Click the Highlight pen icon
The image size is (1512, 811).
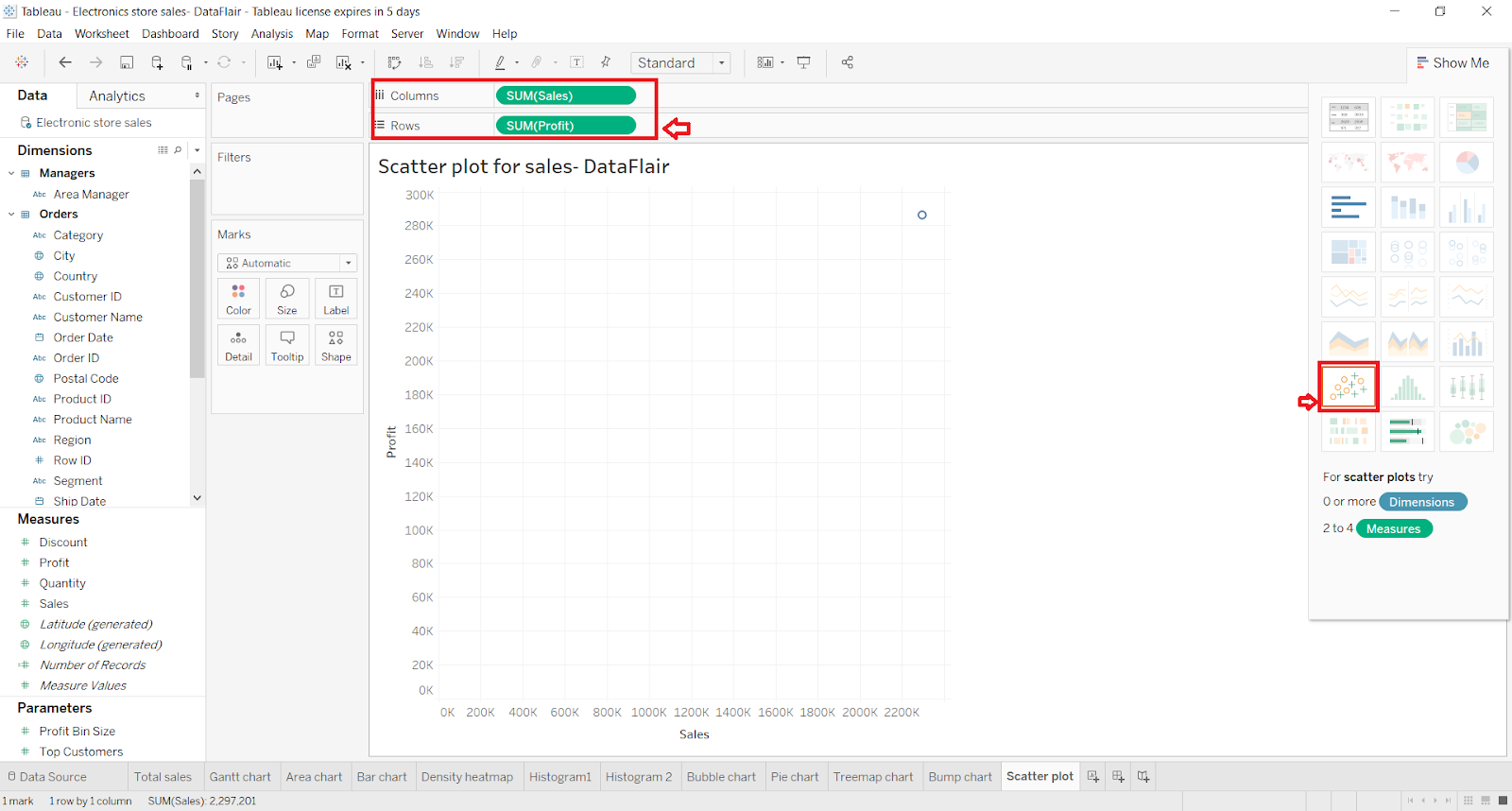tap(500, 62)
